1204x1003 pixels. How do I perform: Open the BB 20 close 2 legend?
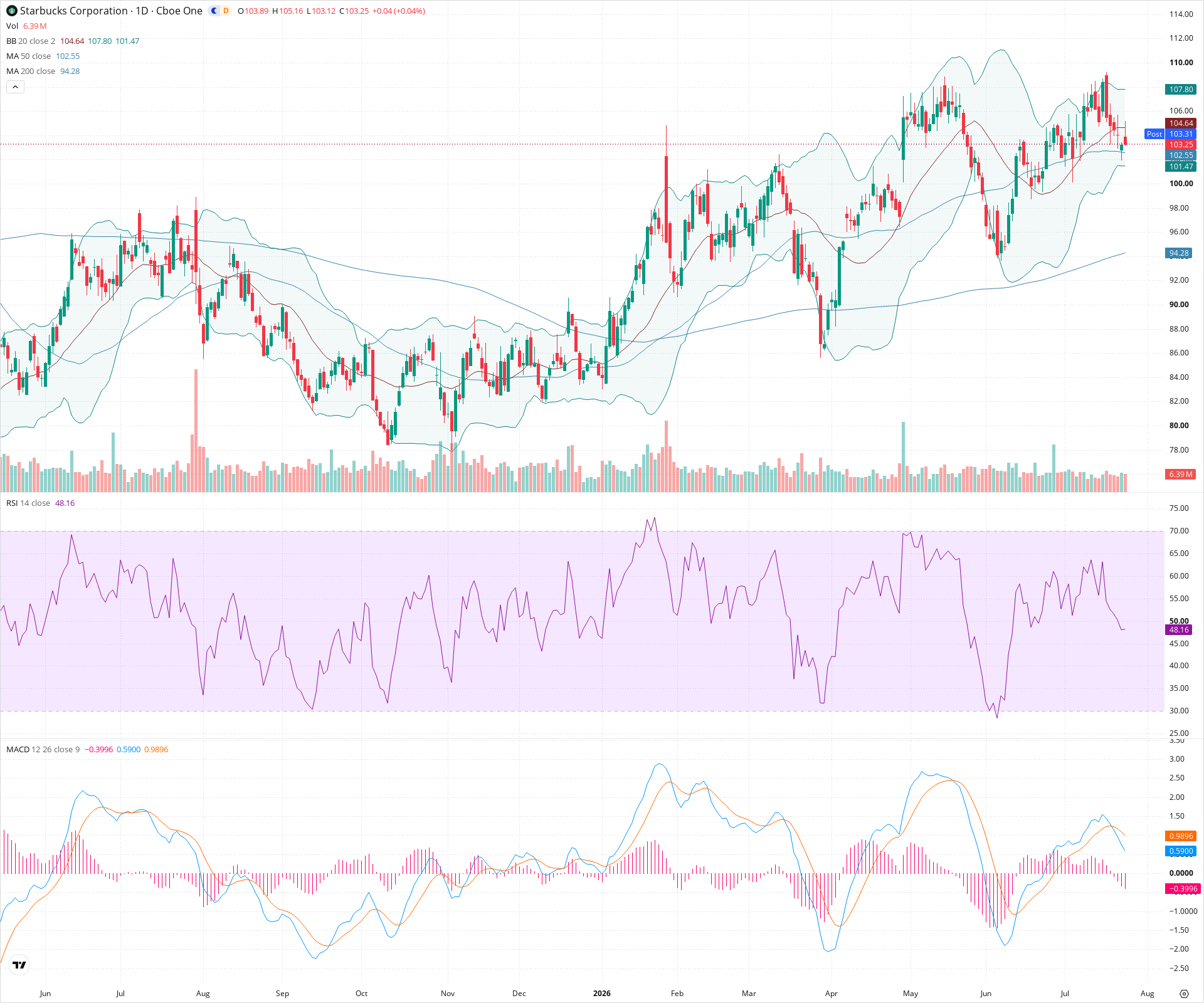click(x=31, y=41)
